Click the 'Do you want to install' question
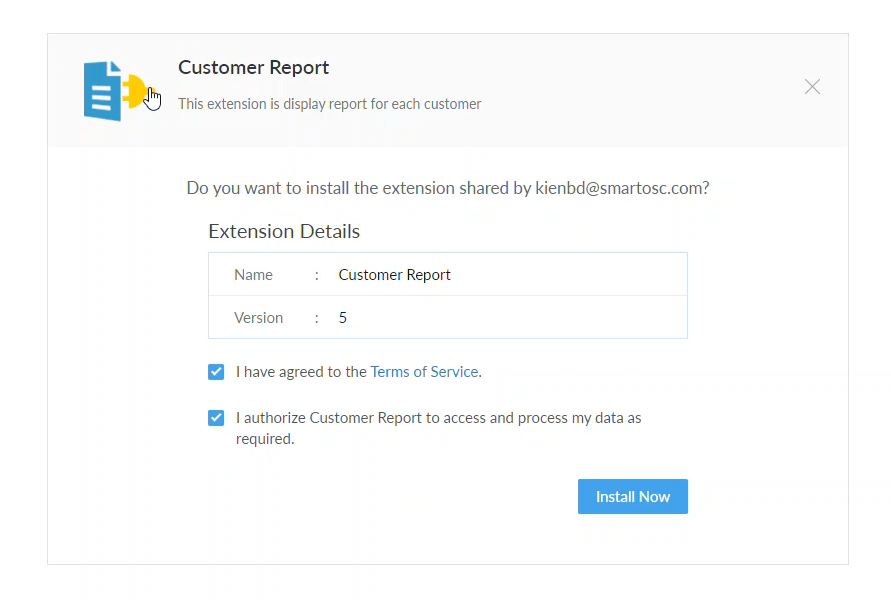891x600 pixels. click(x=448, y=188)
